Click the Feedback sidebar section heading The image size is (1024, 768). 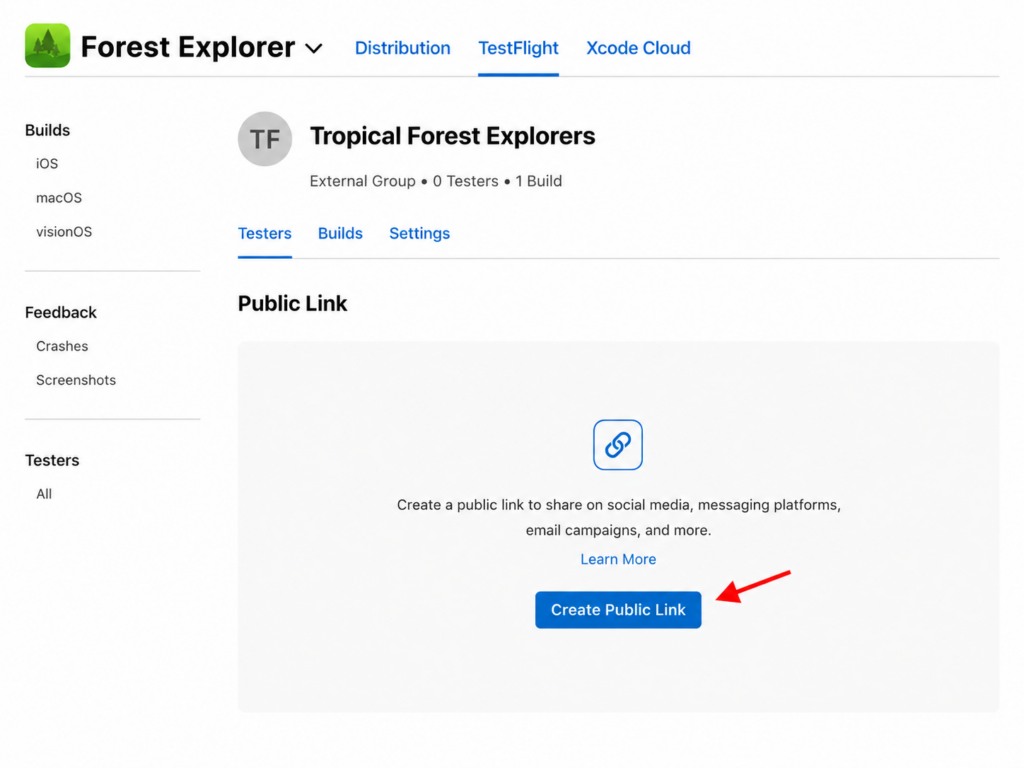61,312
